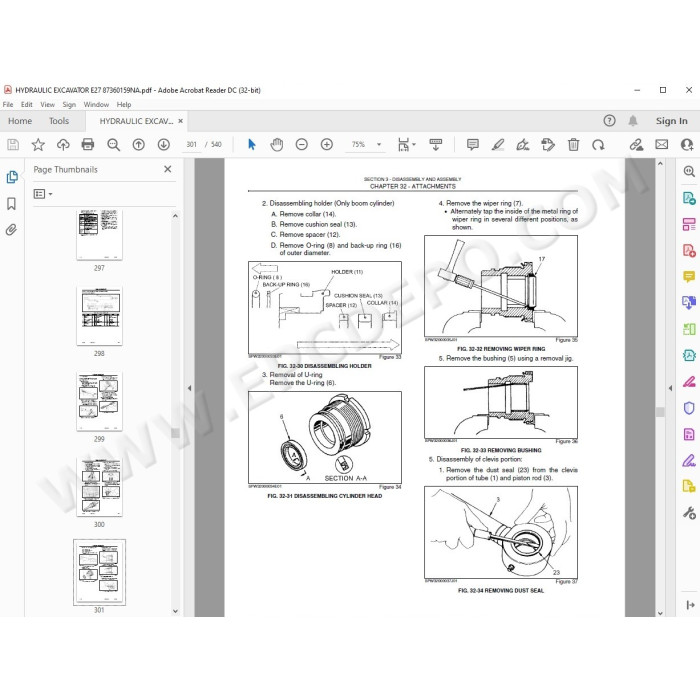This screenshot has width=700, height=700.
Task: Go to next page arrow
Action: pos(163,145)
